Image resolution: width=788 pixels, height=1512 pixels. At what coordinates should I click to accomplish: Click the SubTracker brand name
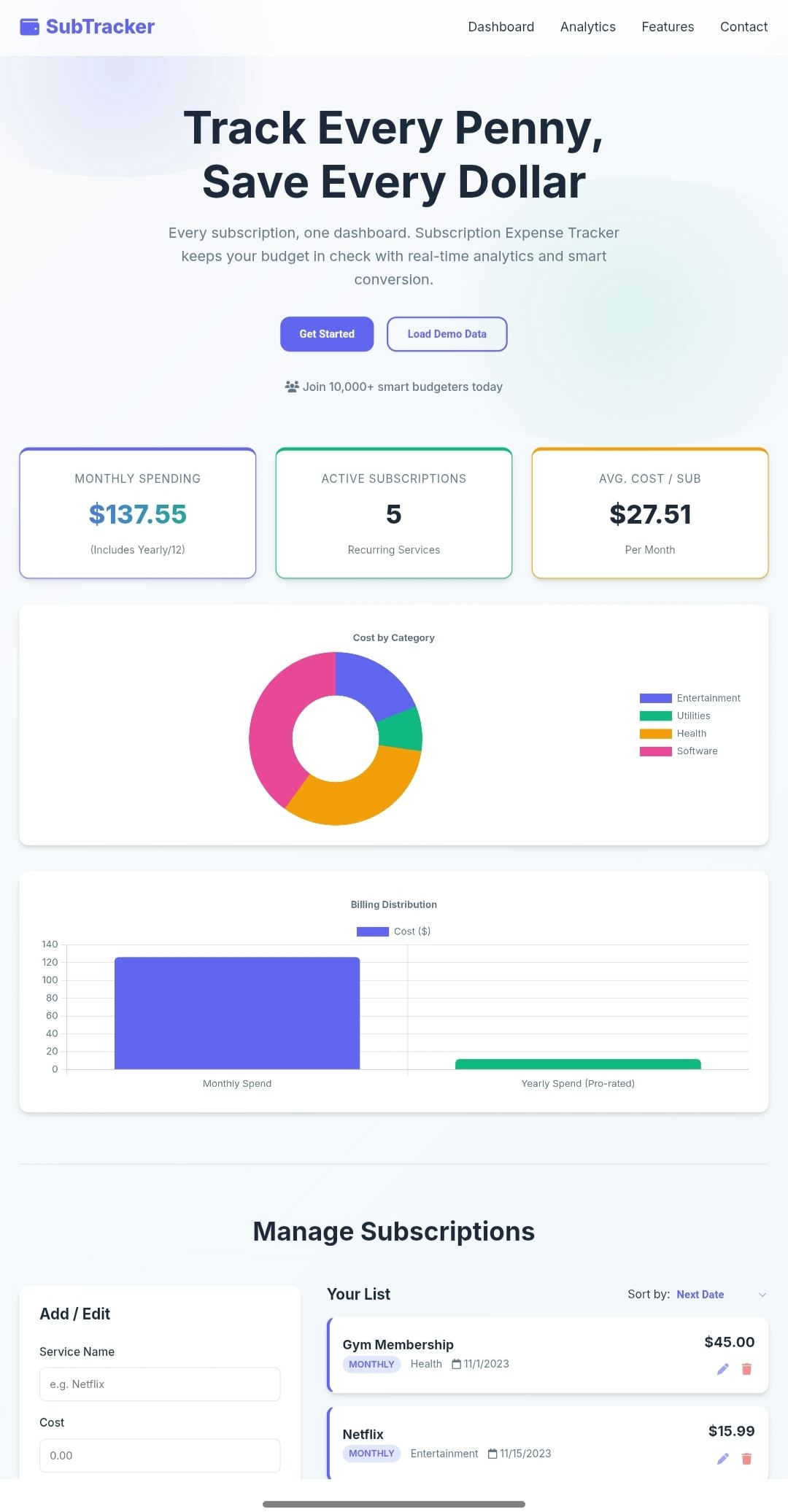click(100, 27)
